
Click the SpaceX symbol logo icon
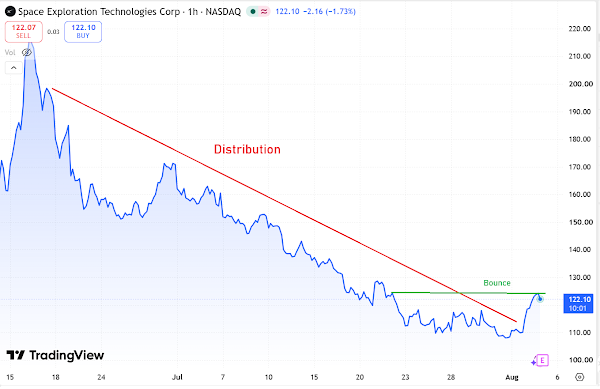tap(10, 11)
